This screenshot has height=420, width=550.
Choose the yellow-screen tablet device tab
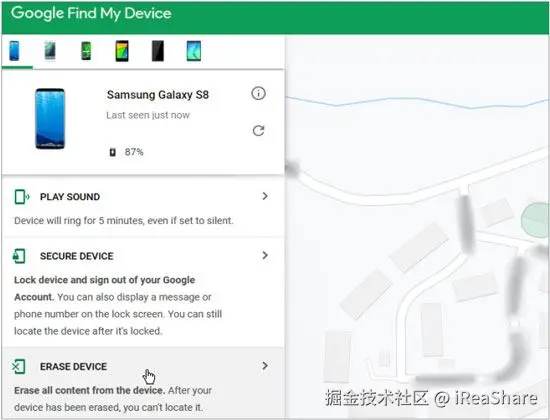[122, 51]
